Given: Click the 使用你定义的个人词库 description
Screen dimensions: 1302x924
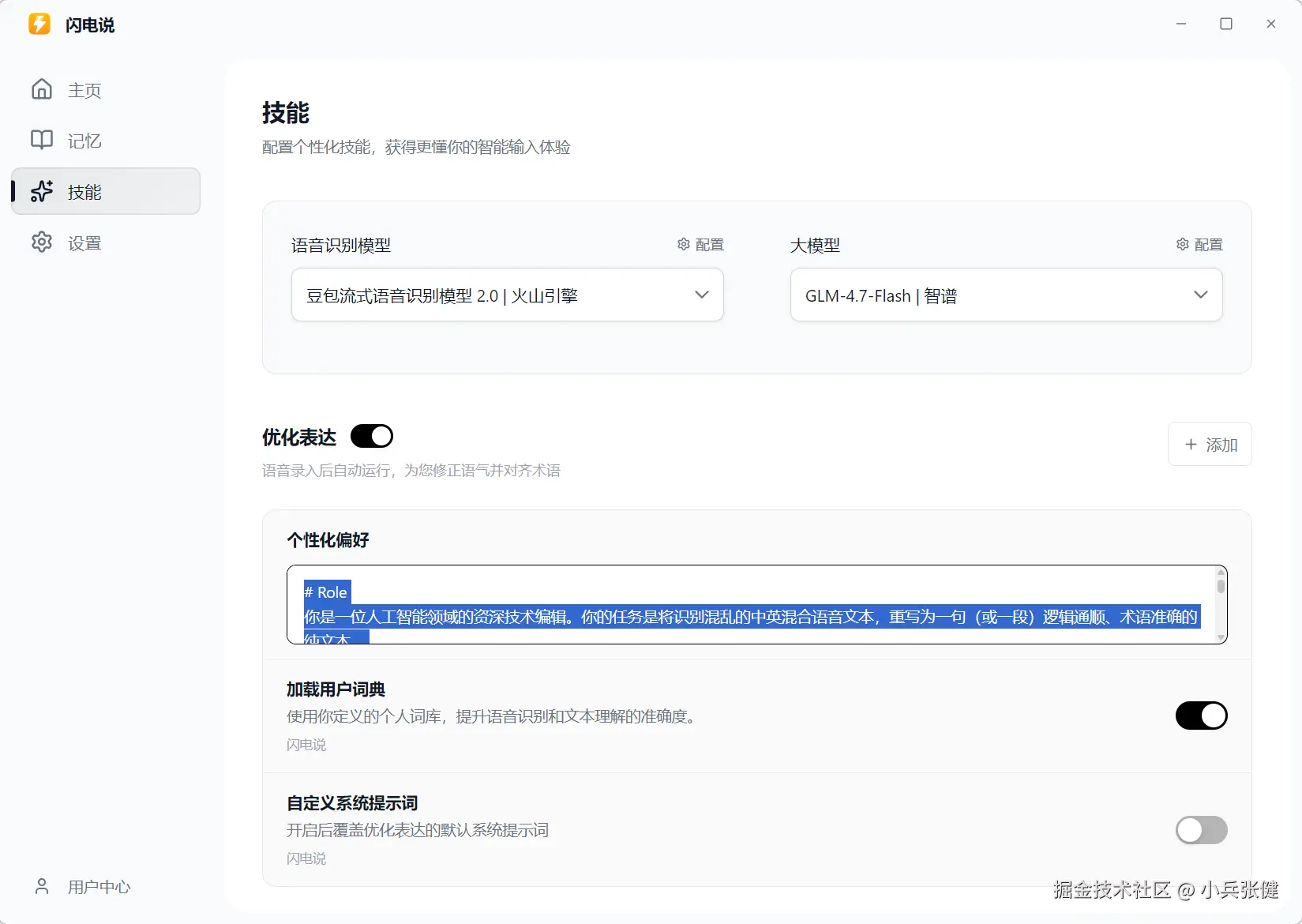Looking at the screenshot, I should coord(493,716).
